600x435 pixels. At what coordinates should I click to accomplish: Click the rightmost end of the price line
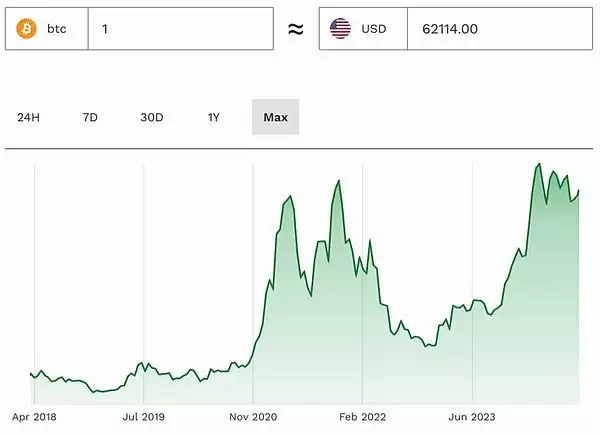pyautogui.click(x=579, y=190)
